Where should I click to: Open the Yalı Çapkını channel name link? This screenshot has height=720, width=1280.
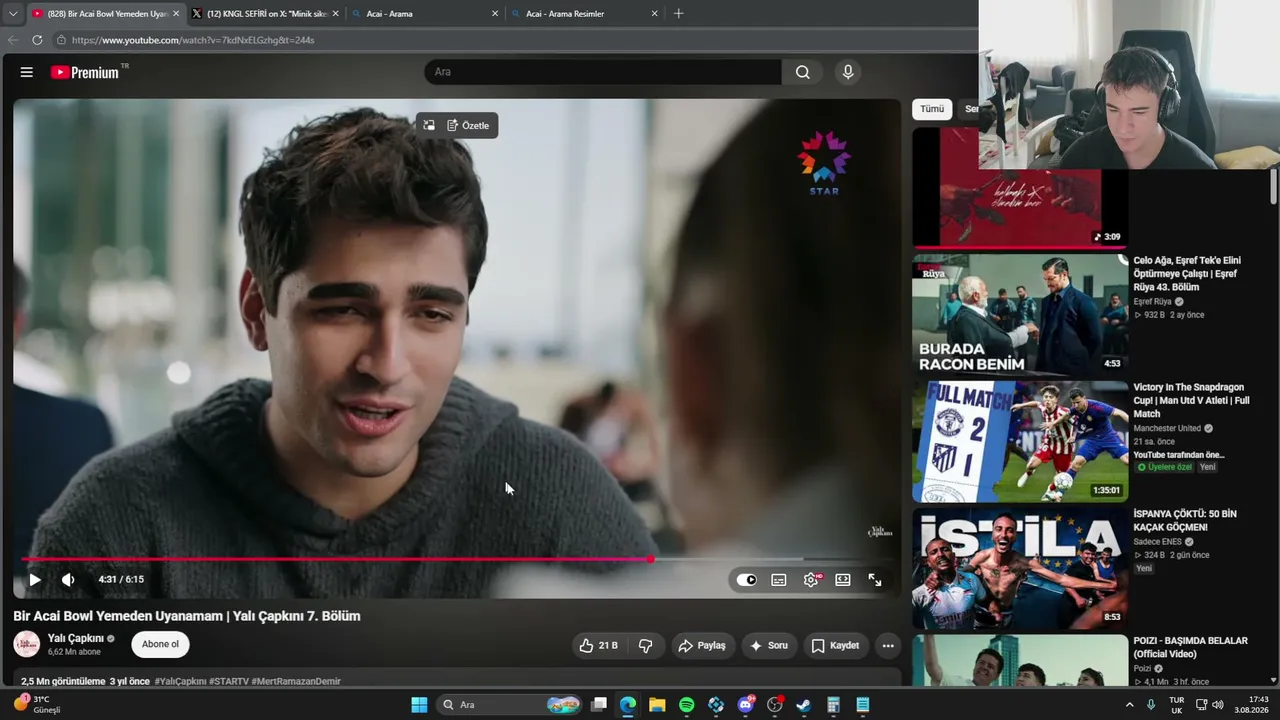pyautogui.click(x=76, y=638)
